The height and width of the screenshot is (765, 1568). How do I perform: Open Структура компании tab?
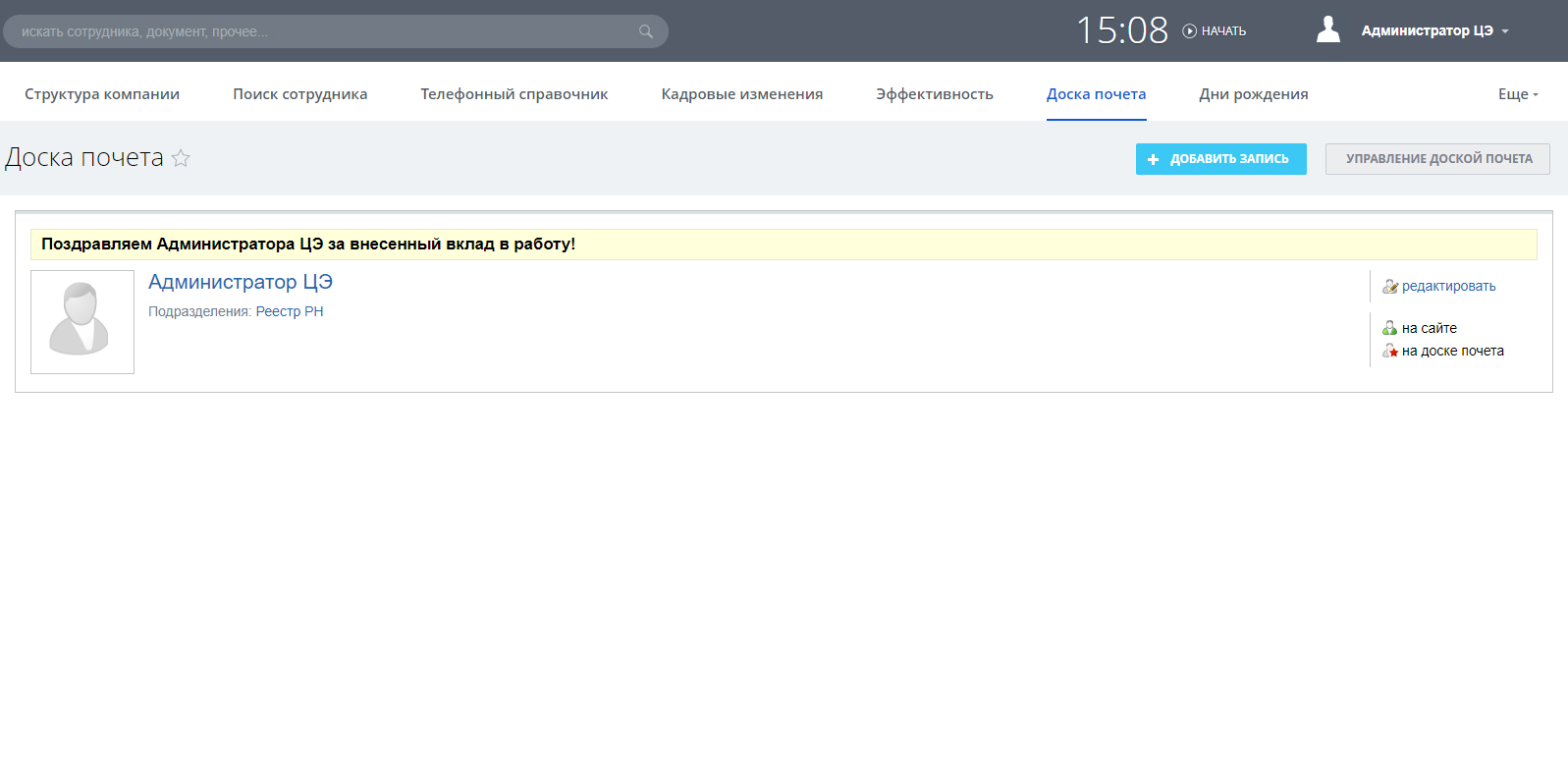[102, 94]
